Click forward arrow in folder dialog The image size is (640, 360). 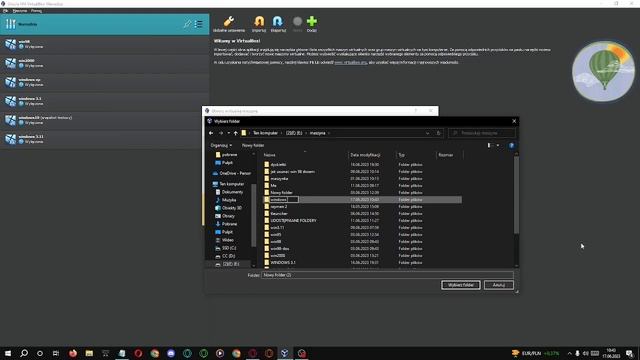pyautogui.click(x=221, y=133)
